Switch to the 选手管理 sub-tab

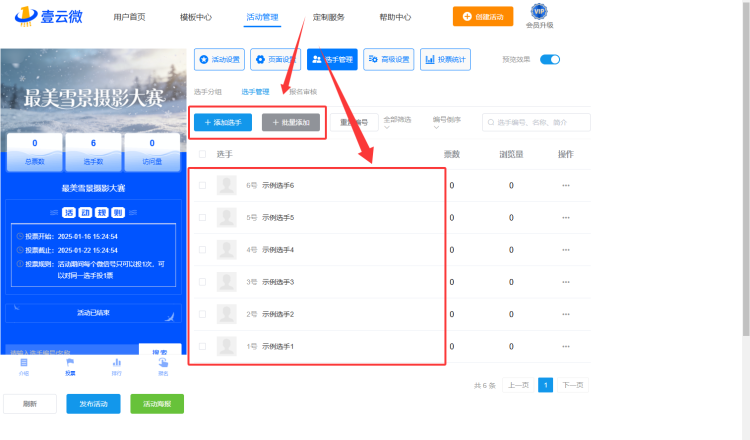255,92
